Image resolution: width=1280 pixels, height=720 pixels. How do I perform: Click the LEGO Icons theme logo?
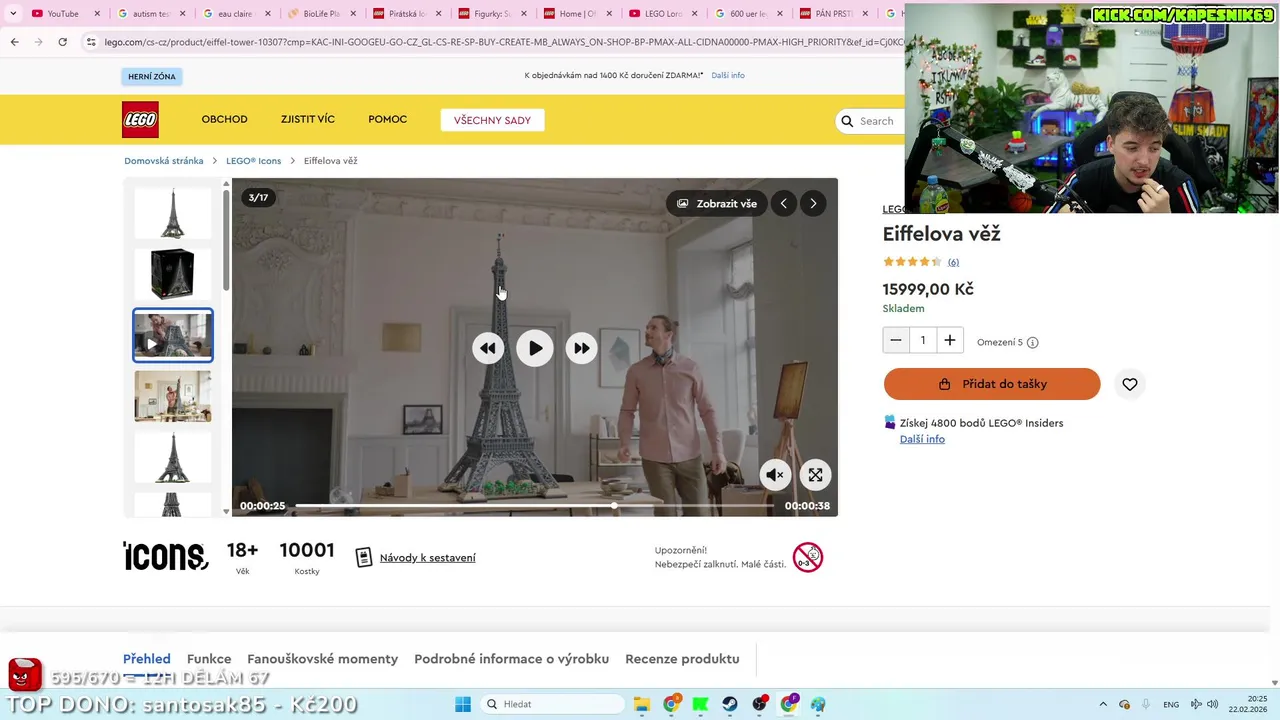point(165,556)
